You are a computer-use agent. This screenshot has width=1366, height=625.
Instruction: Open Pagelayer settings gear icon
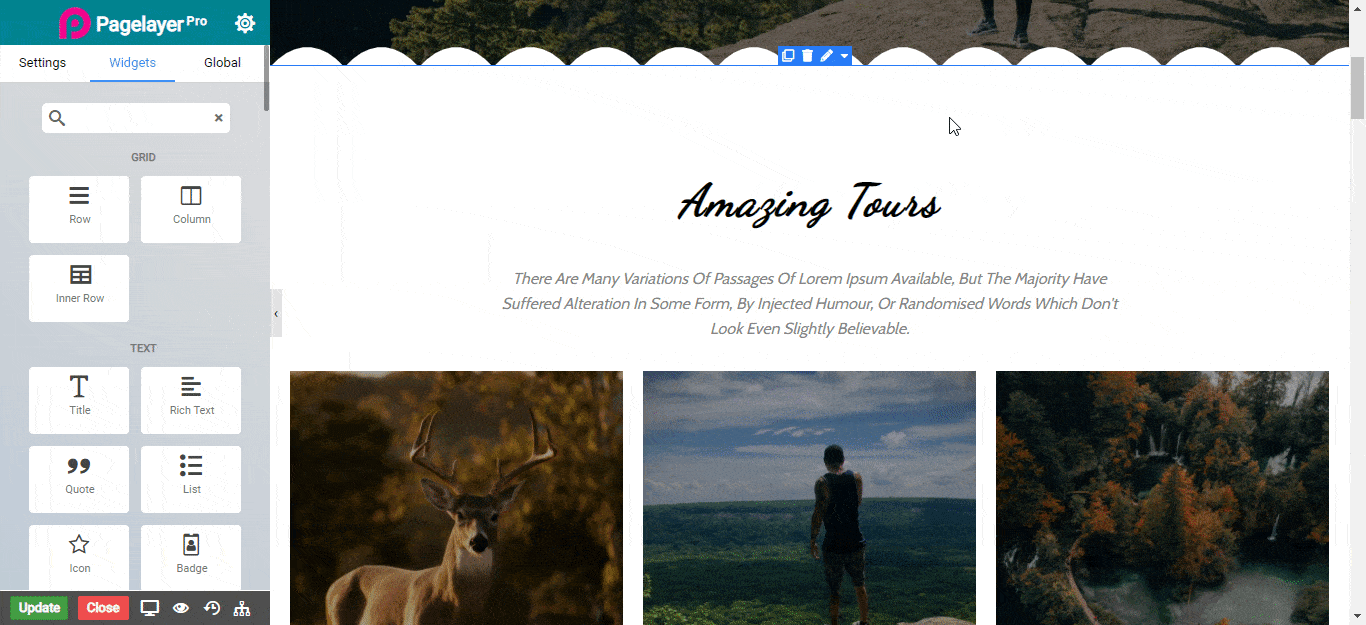tap(245, 23)
